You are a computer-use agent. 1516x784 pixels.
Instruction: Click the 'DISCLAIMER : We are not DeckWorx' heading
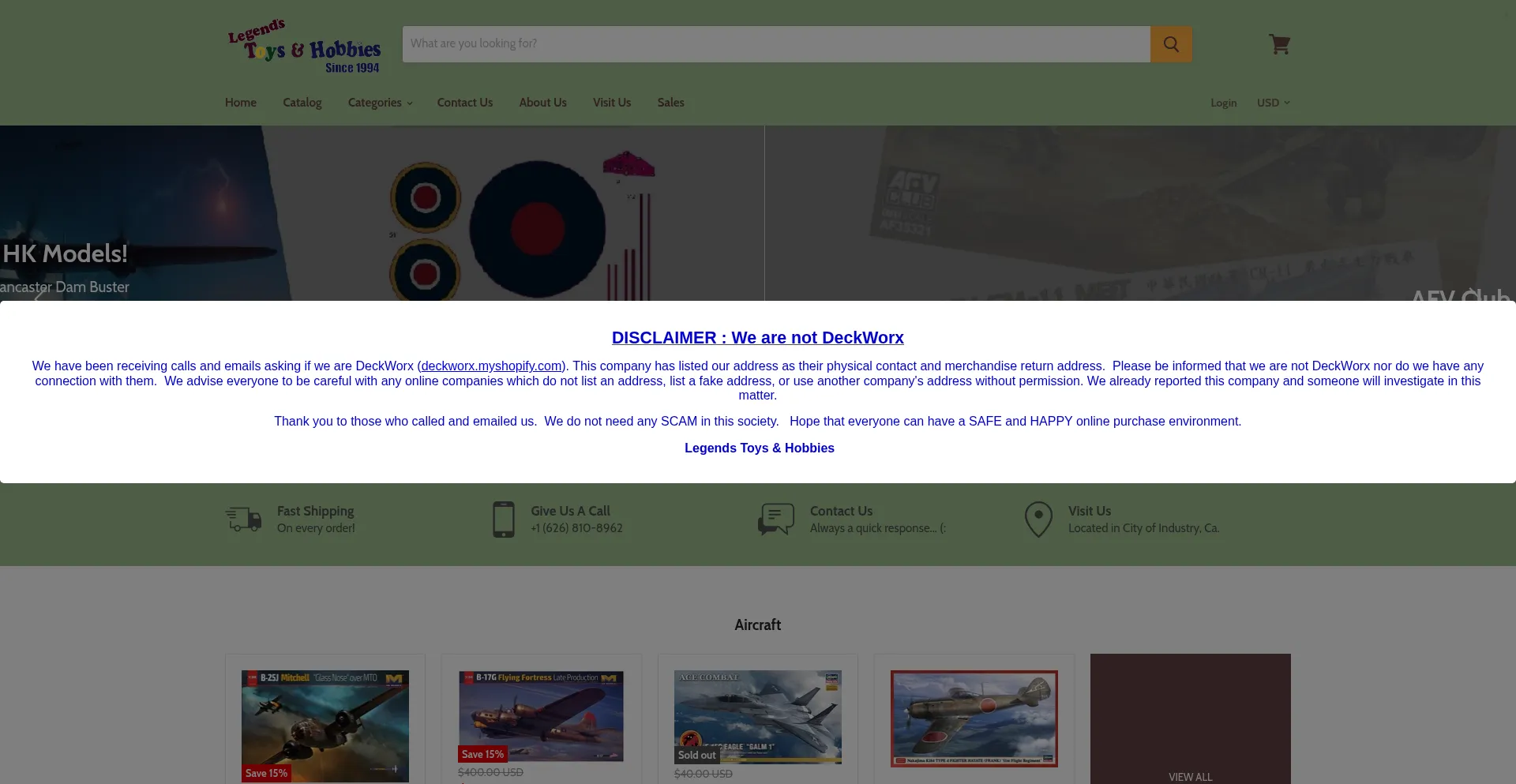pos(758,338)
